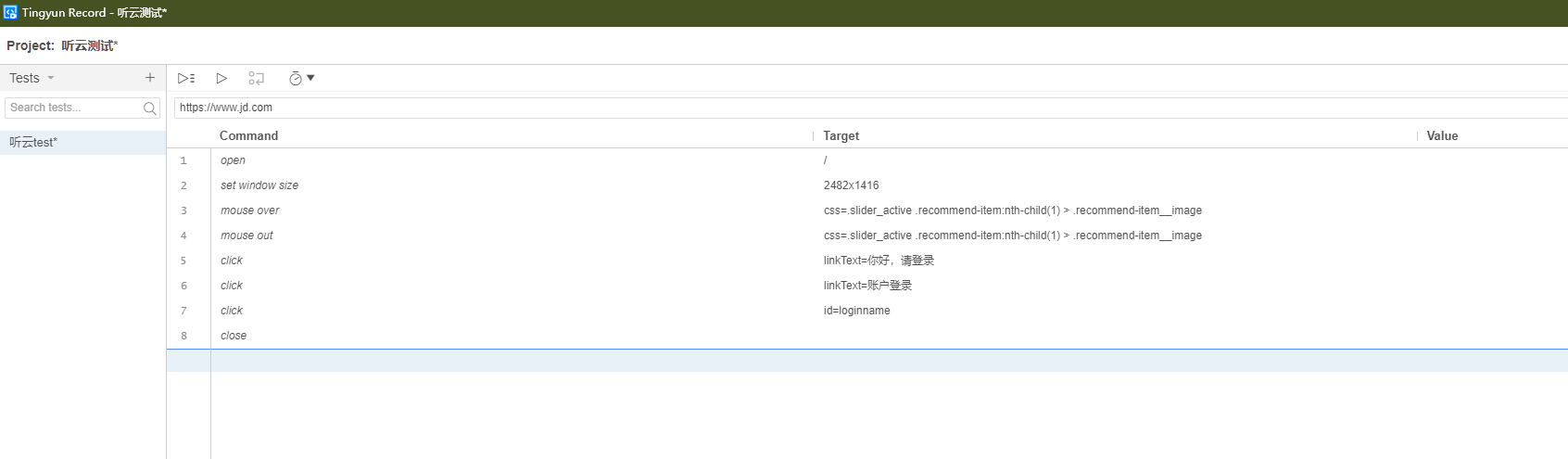Click target linkText=账户登录

point(867,286)
